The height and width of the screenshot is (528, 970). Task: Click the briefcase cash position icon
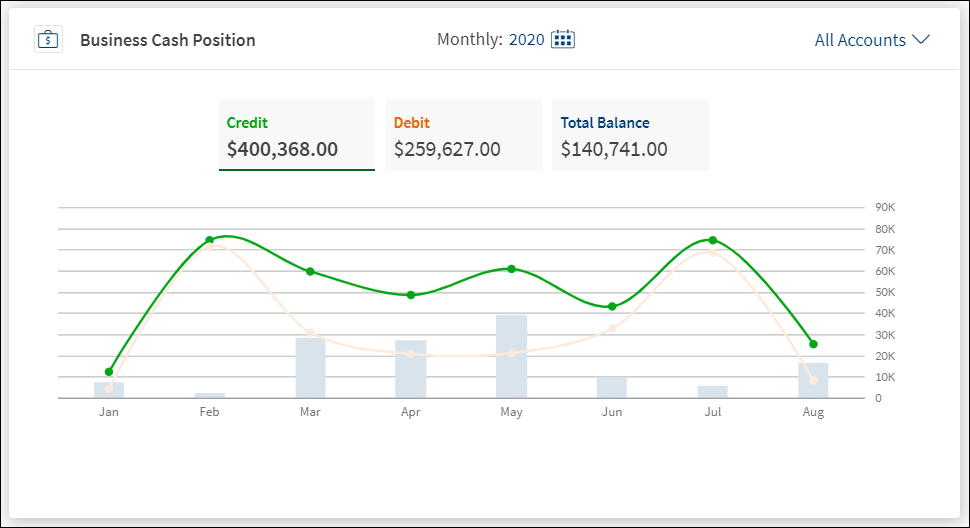[x=48, y=40]
